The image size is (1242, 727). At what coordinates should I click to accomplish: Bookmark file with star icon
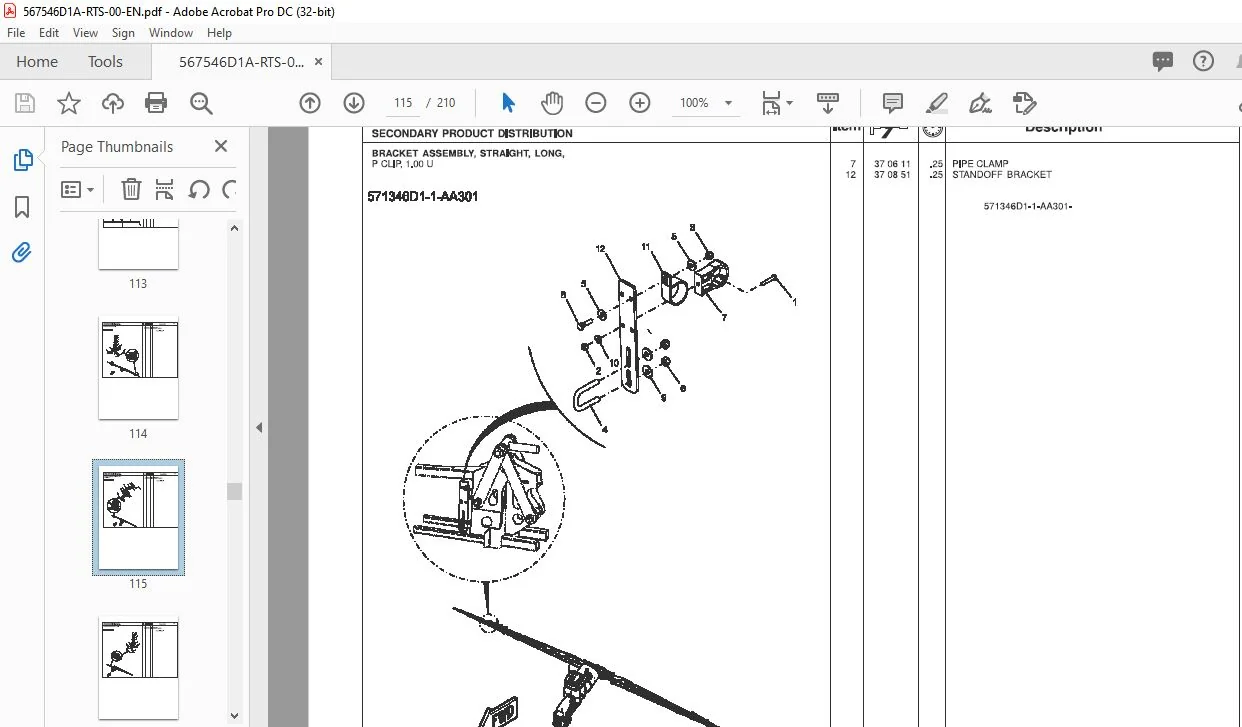(68, 103)
